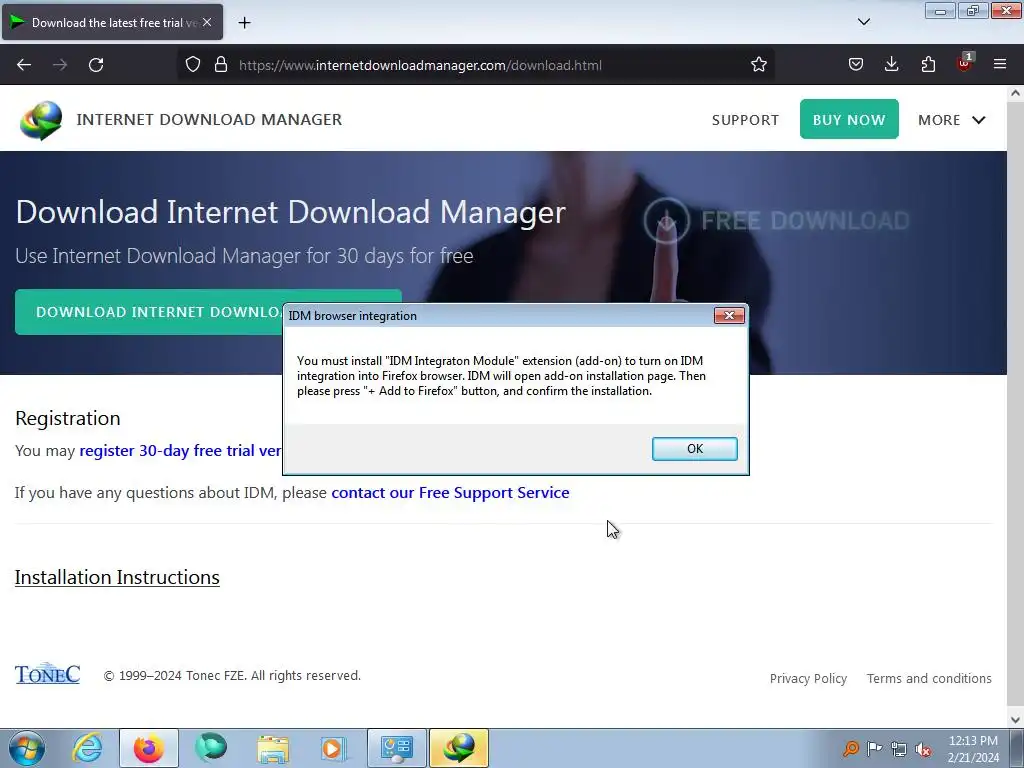Click the page scrollbar down arrow
This screenshot has width=1024, height=768.
(x=1015, y=720)
